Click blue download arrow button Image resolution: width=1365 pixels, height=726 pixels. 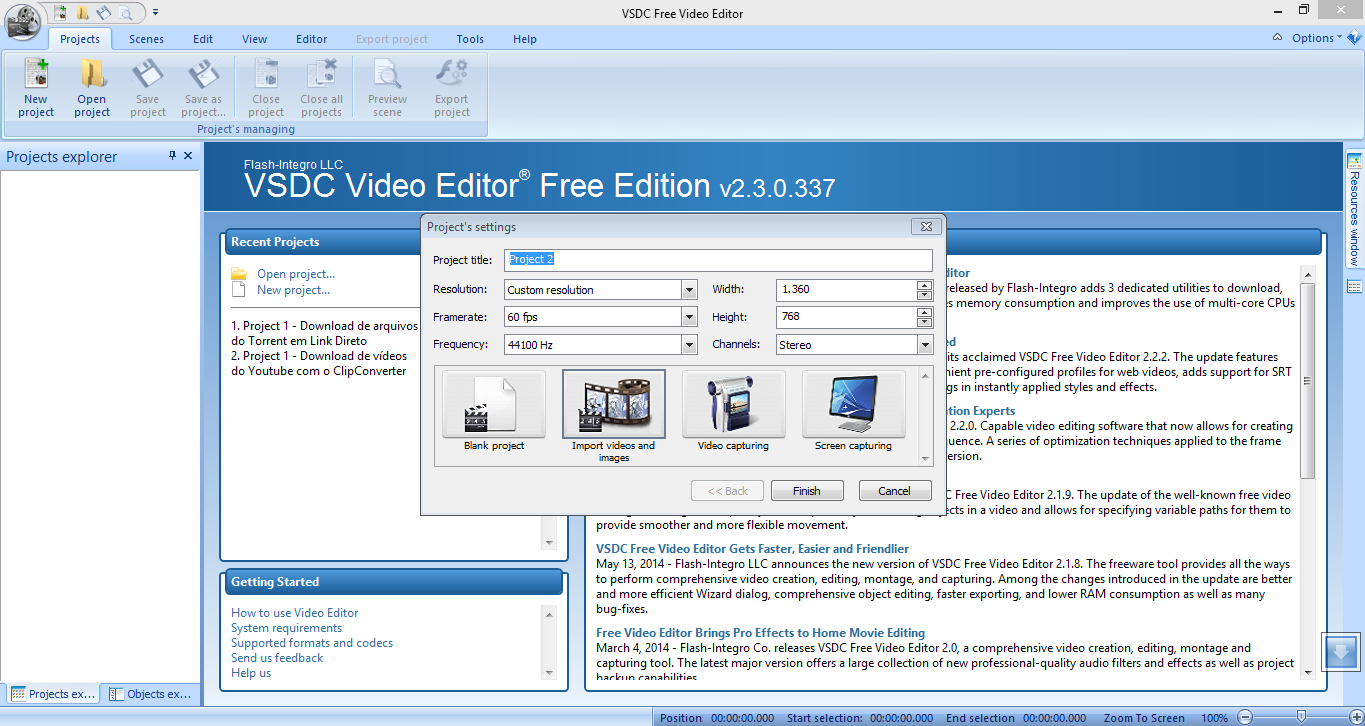point(1341,653)
